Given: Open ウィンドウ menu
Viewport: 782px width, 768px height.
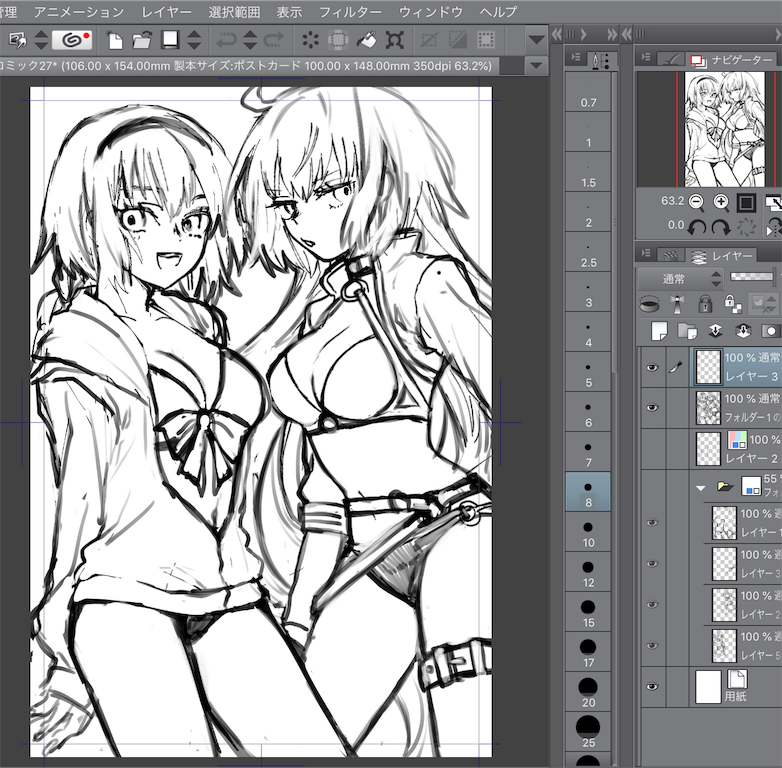Looking at the screenshot, I should tap(431, 11).
